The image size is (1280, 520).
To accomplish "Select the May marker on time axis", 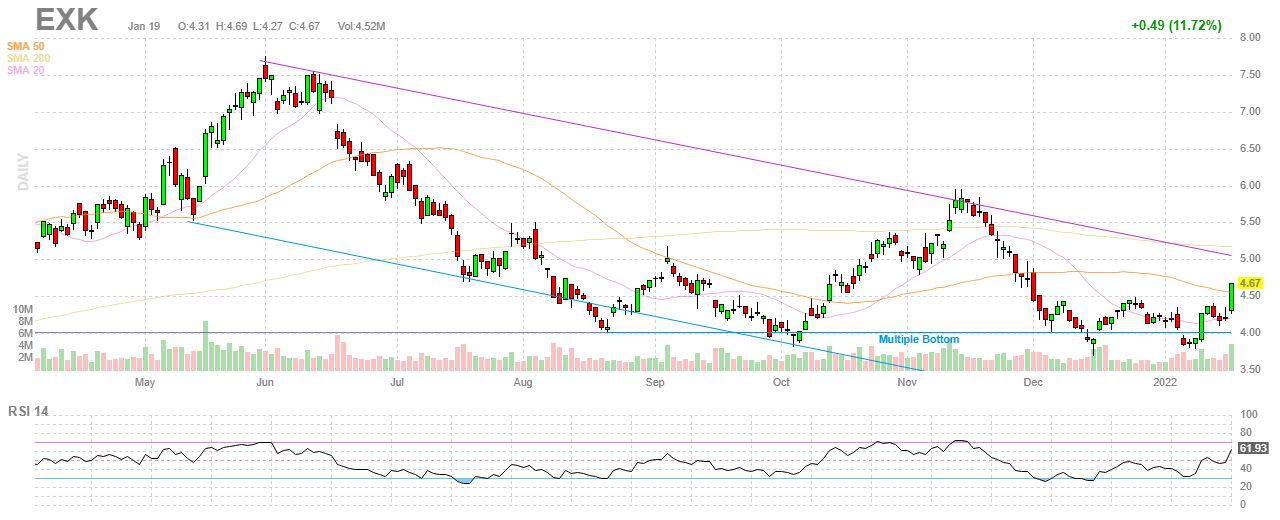I will point(145,382).
